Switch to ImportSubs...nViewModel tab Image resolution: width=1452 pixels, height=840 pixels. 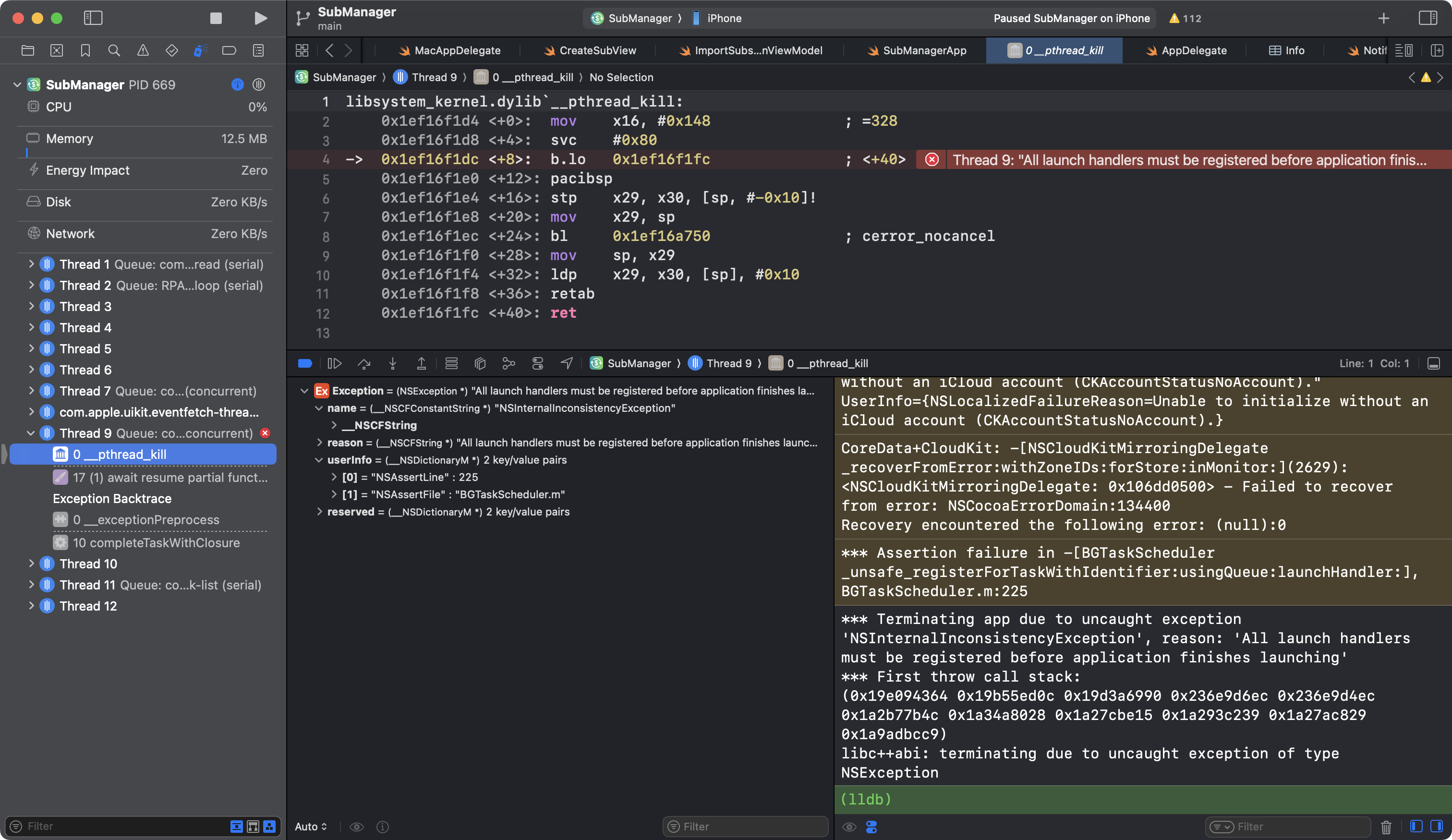point(751,51)
